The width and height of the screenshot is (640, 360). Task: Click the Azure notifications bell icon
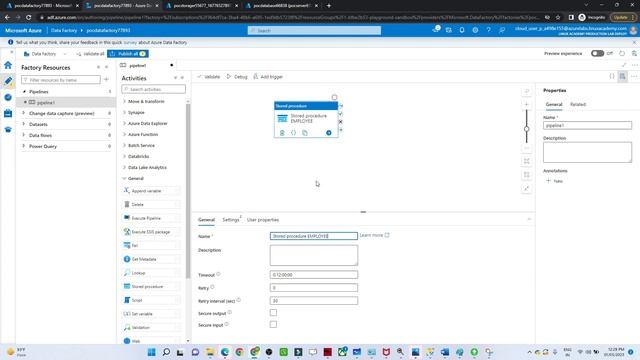462,30
